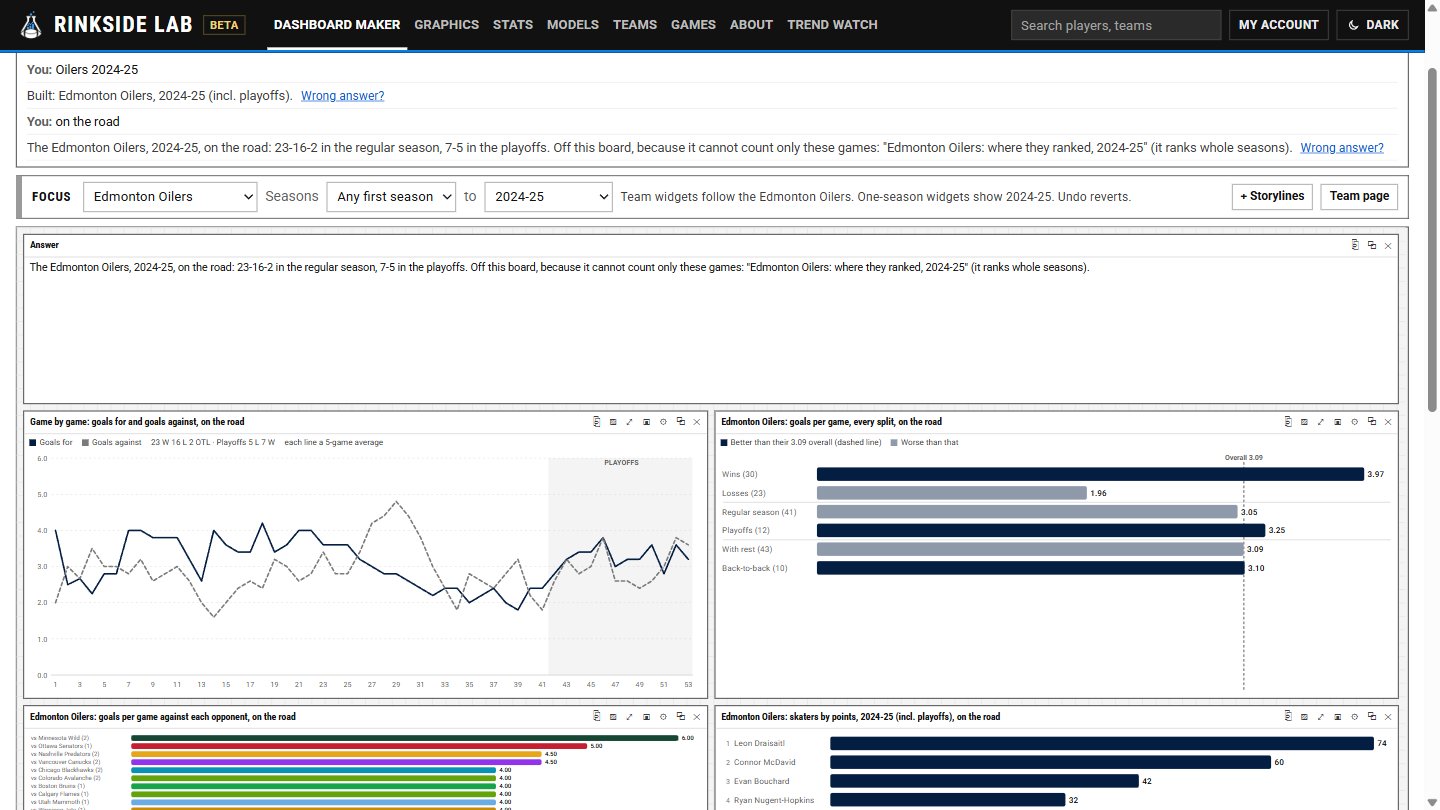The width and height of the screenshot is (1440, 810).
Task: Open the Any first season dropdown
Action: [391, 197]
